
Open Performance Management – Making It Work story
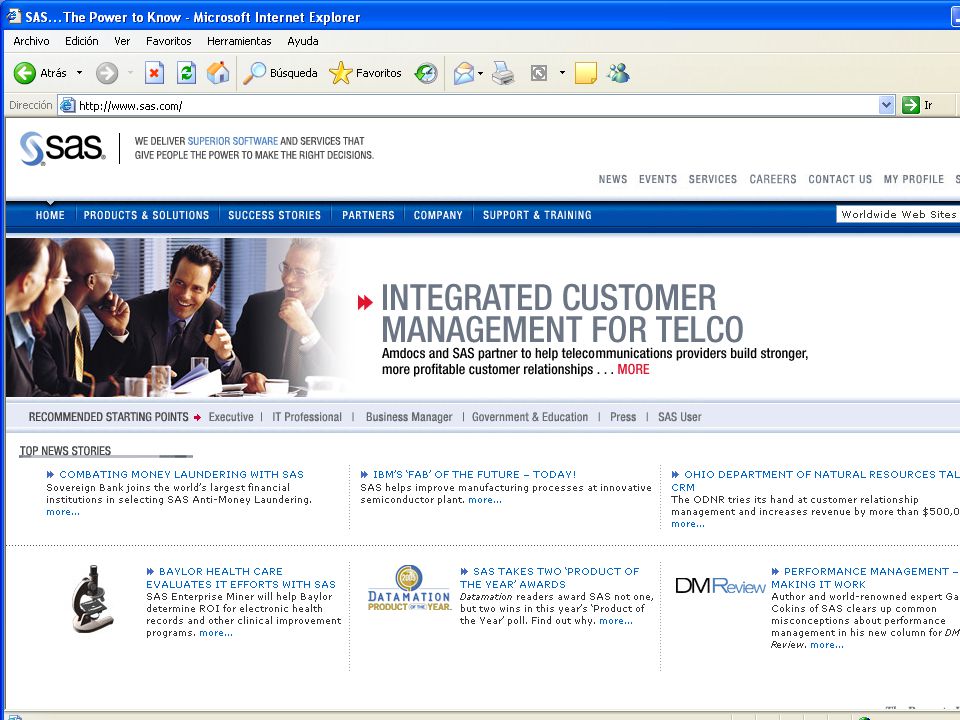click(864, 578)
